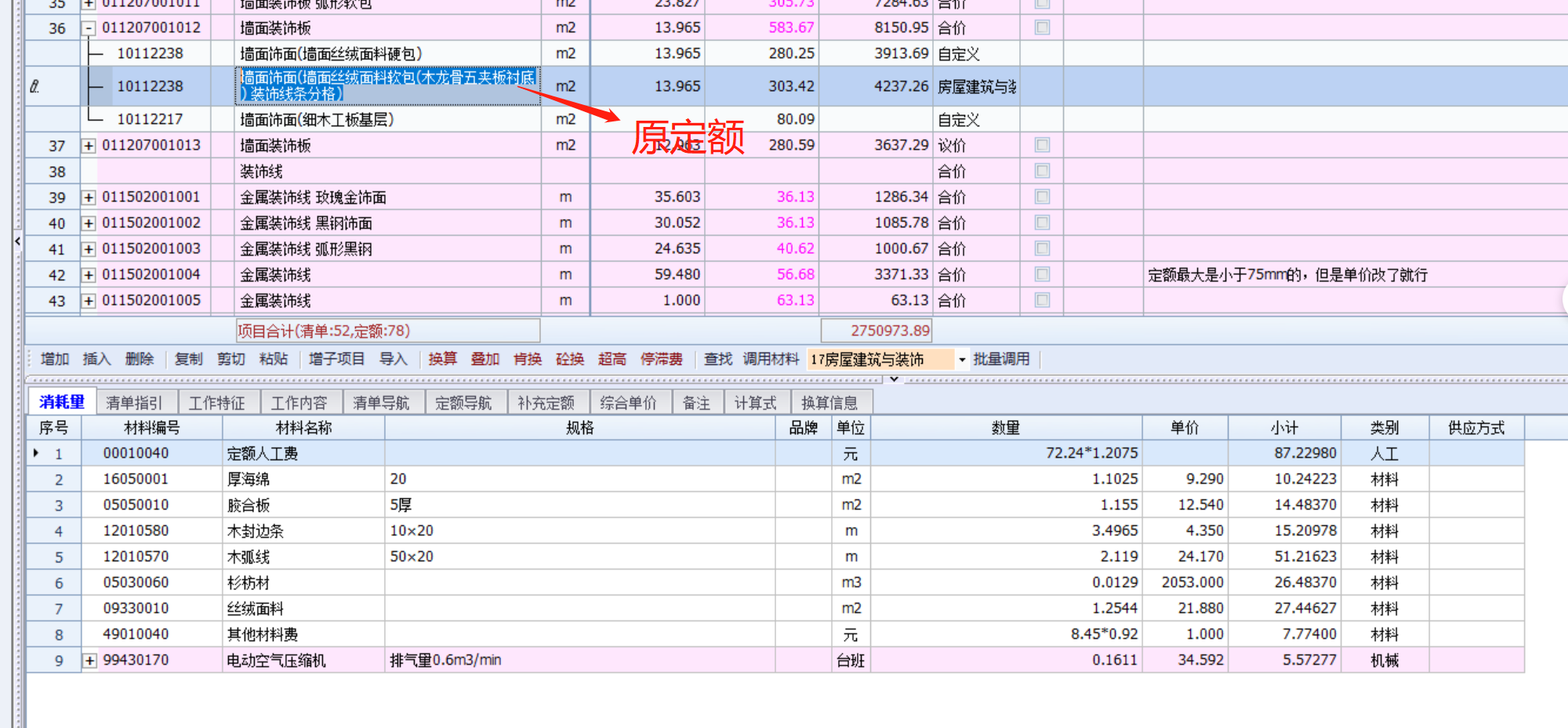Click the 供应方式 column header
1568x728 pixels.
tap(1476, 428)
